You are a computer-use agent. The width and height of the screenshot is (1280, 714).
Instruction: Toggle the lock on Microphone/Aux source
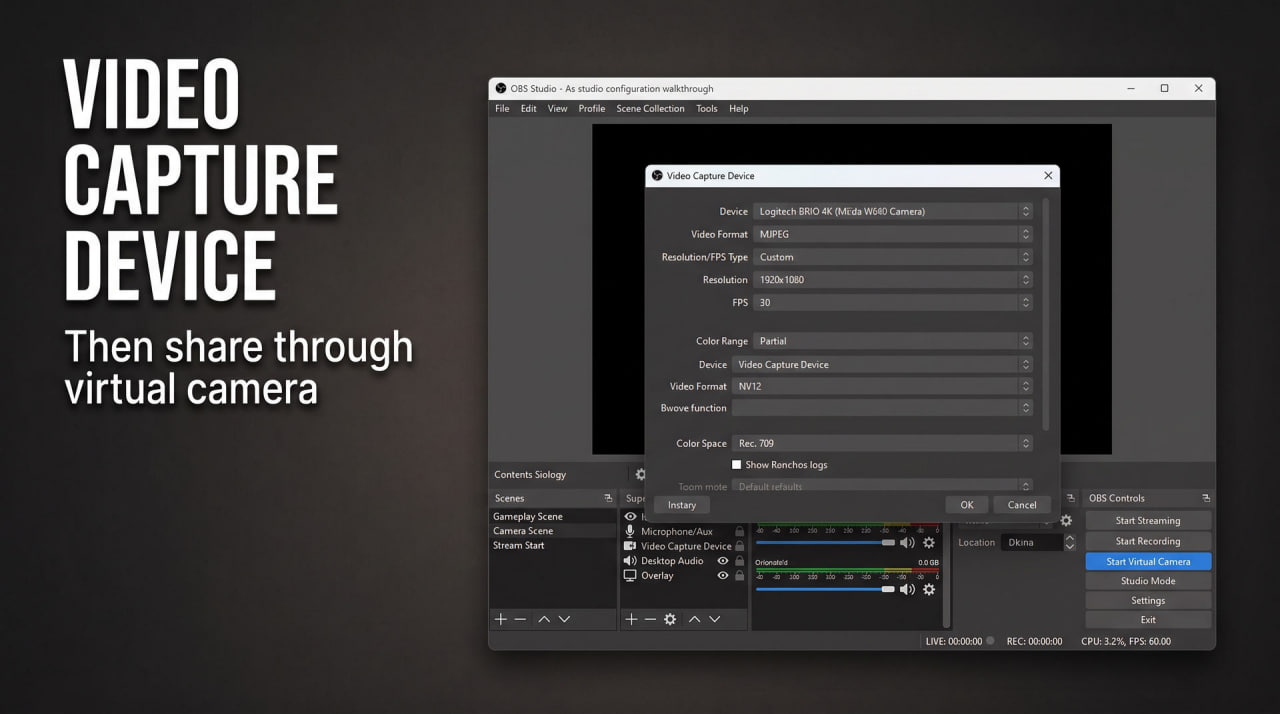(740, 532)
